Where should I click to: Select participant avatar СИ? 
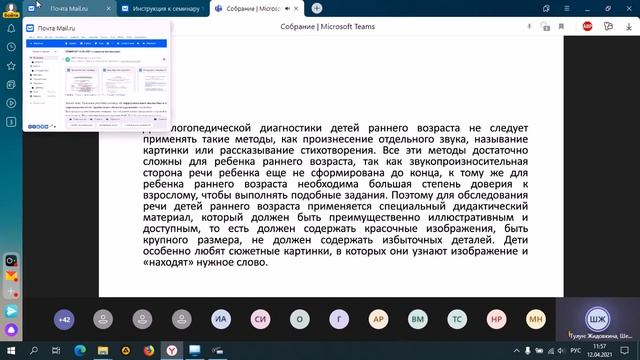pyautogui.click(x=260, y=319)
